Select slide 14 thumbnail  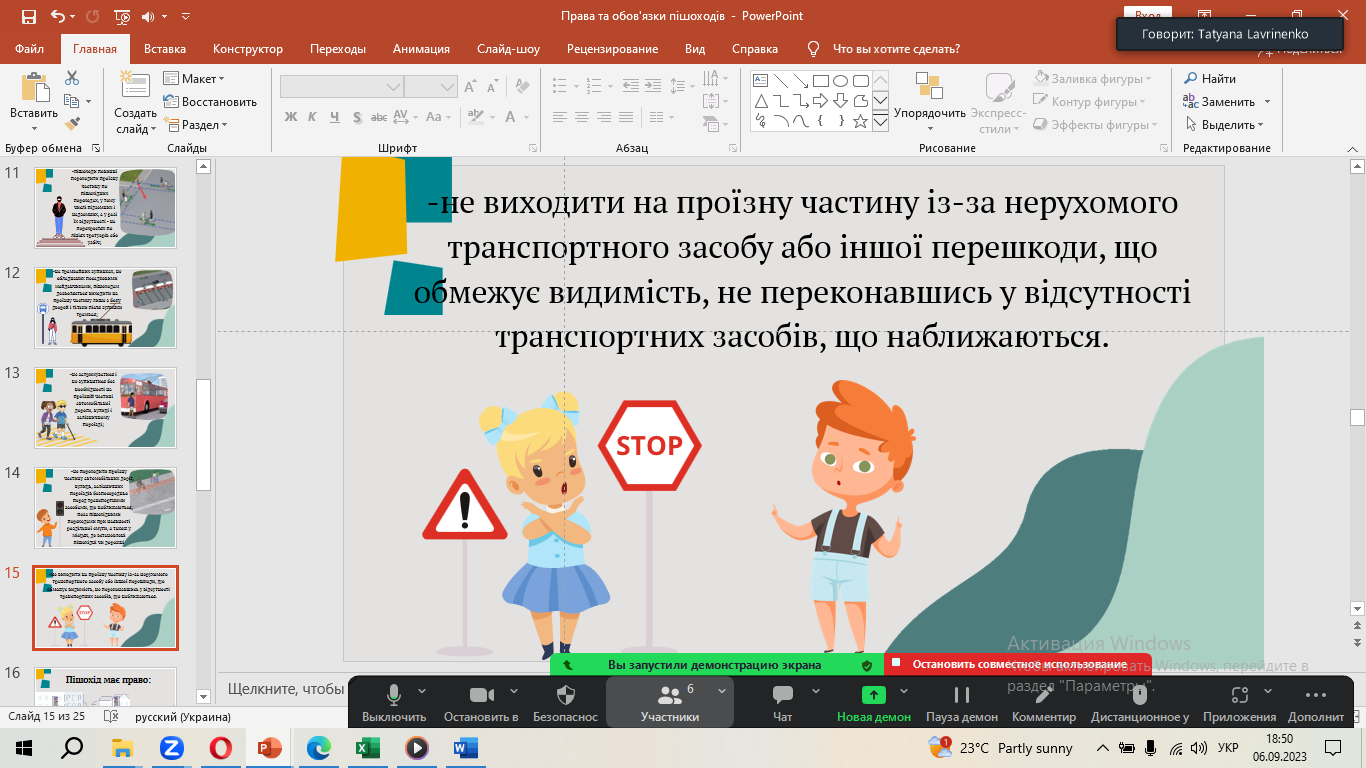[x=106, y=508]
